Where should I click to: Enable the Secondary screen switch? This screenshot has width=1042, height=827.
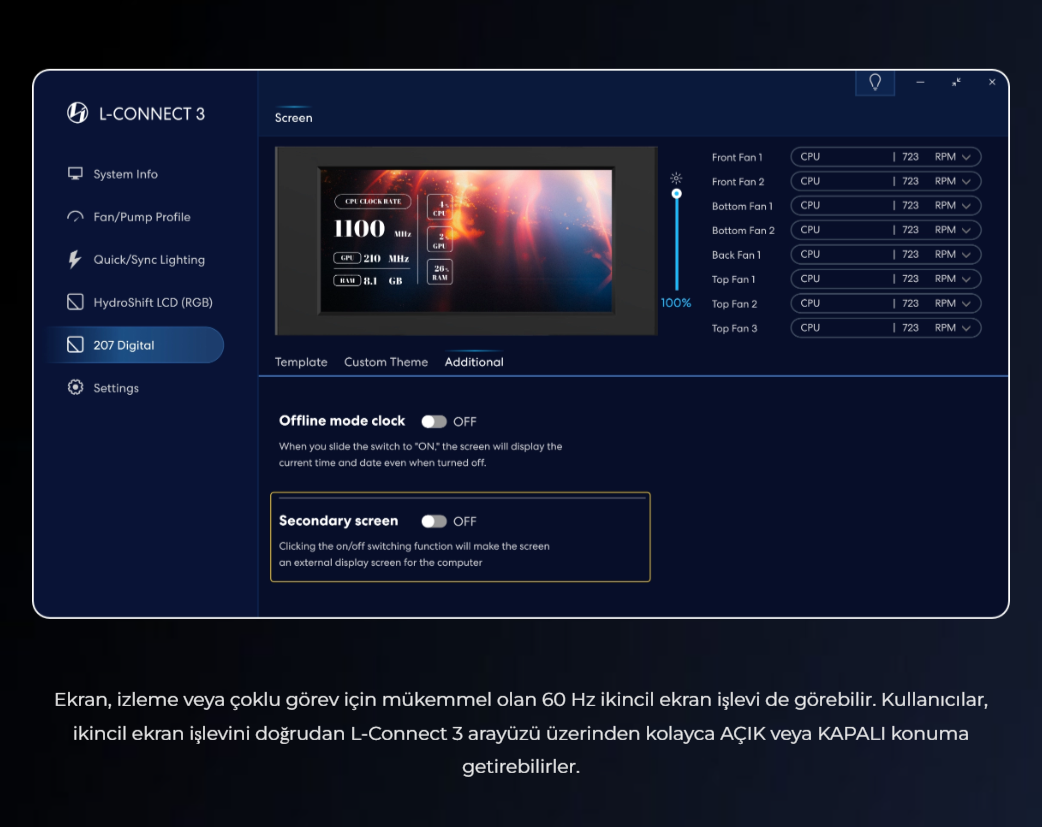click(x=434, y=521)
